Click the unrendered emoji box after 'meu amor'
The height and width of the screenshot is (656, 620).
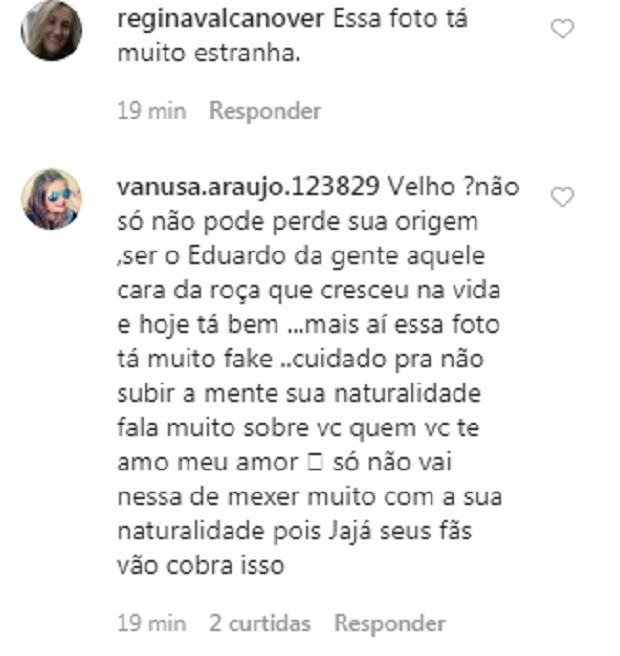(315, 462)
